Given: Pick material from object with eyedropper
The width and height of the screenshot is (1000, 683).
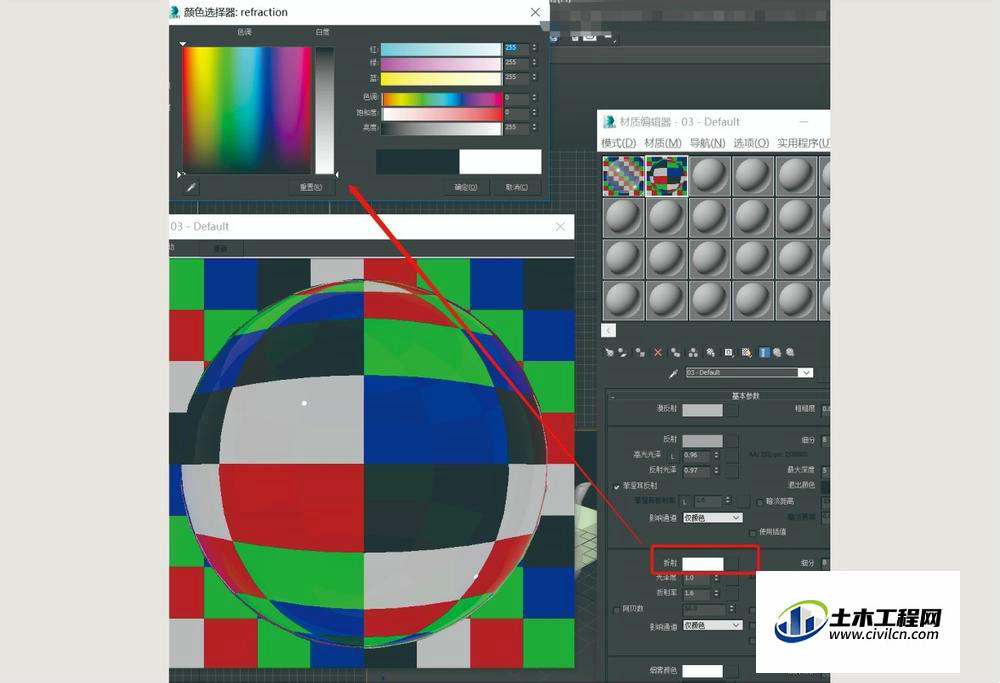Looking at the screenshot, I should 673,373.
